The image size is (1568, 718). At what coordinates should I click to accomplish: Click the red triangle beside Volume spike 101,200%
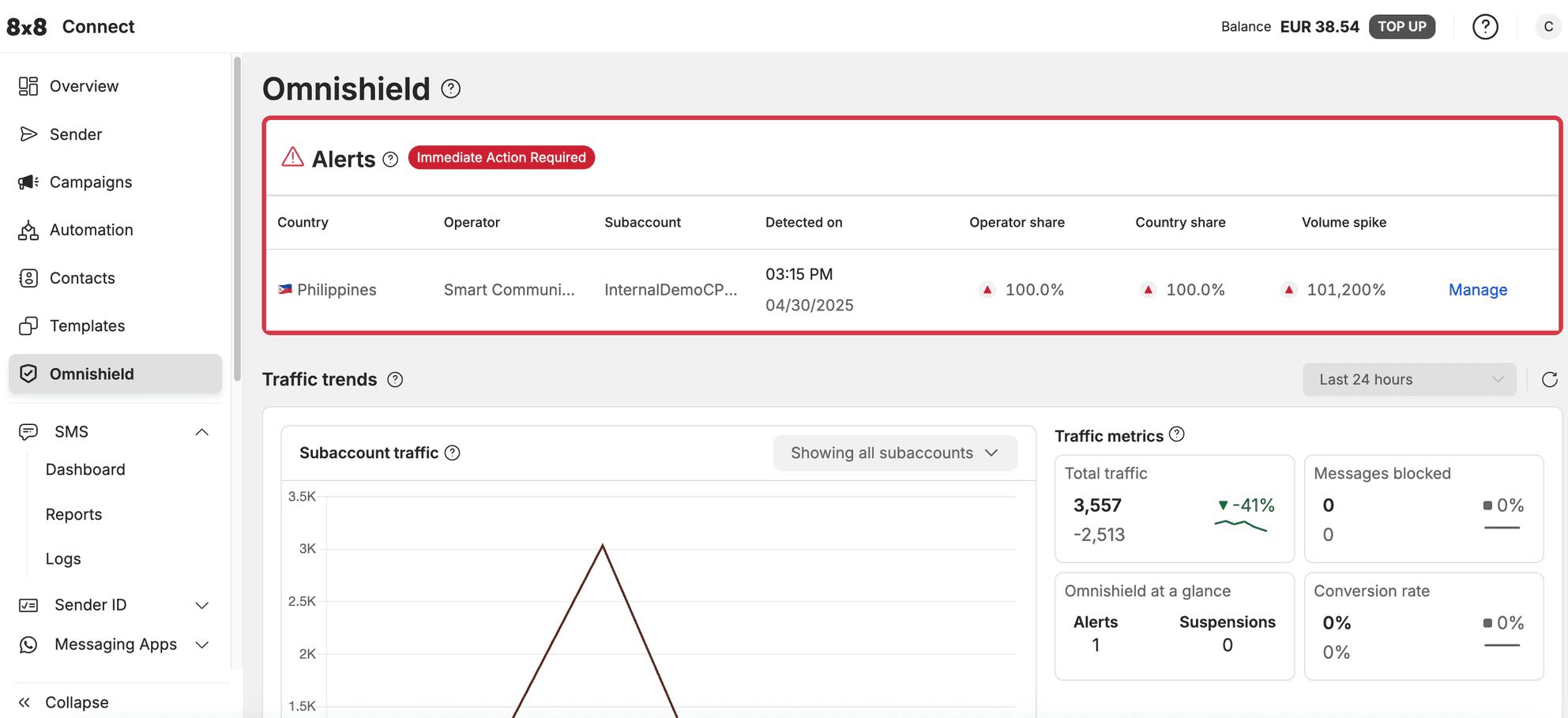1288,290
